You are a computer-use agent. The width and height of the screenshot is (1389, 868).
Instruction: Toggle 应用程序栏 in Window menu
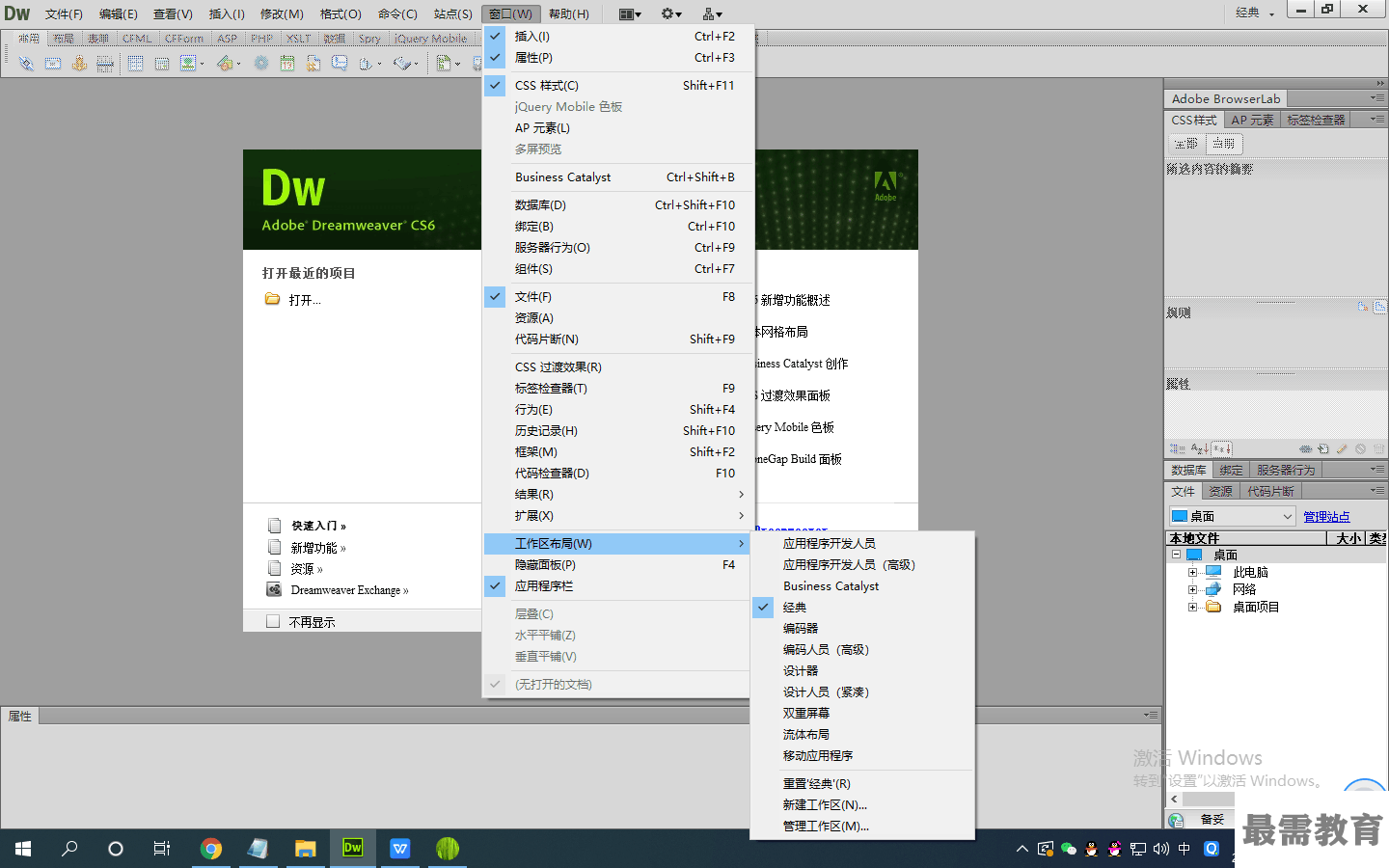click(x=617, y=586)
